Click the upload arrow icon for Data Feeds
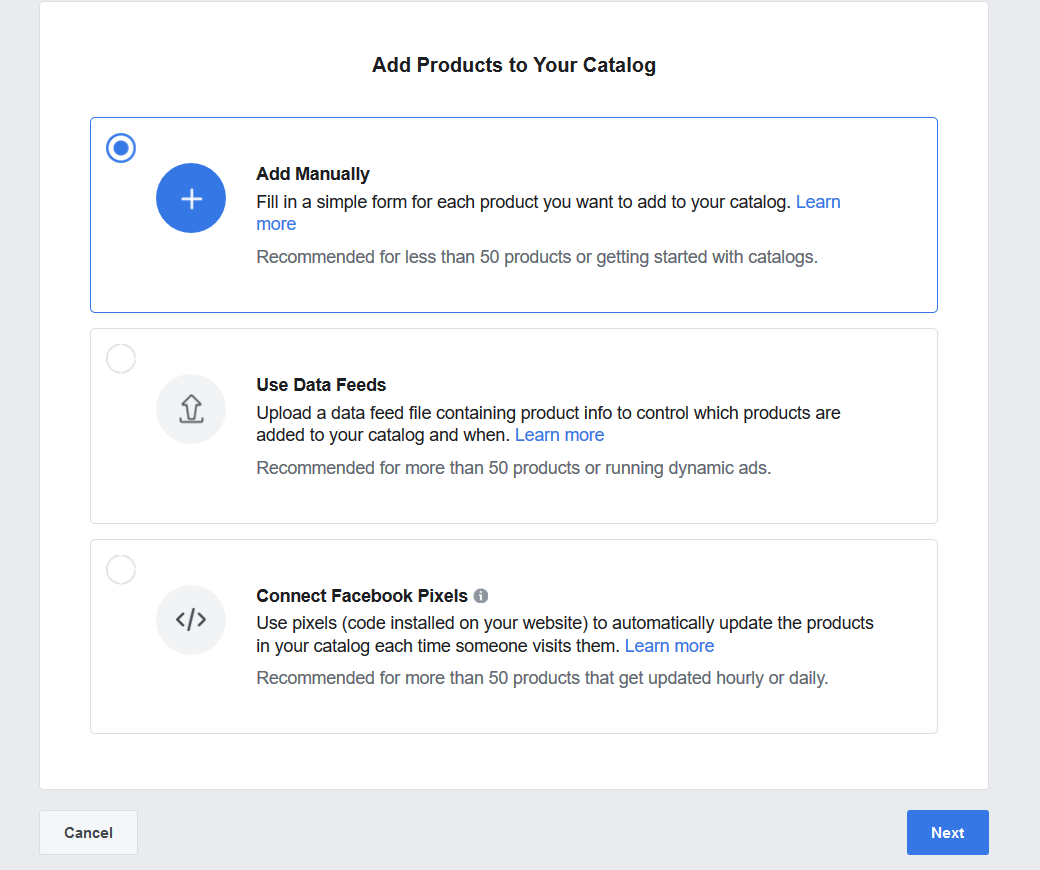The height and width of the screenshot is (870, 1040). (191, 409)
